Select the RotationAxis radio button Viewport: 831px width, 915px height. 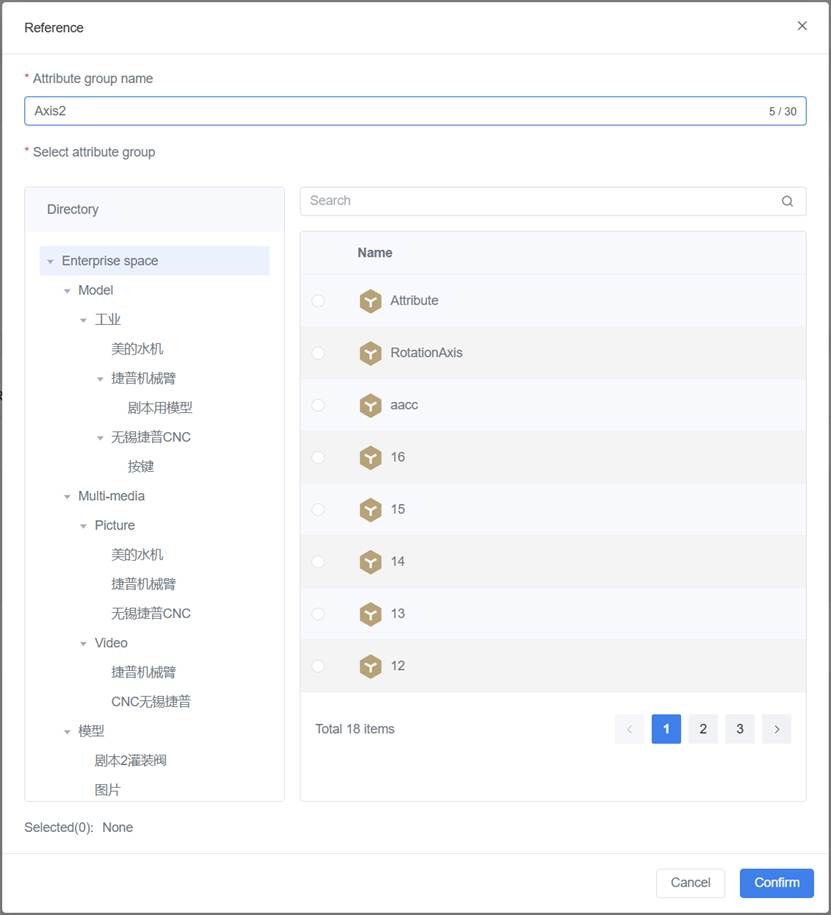pos(318,353)
